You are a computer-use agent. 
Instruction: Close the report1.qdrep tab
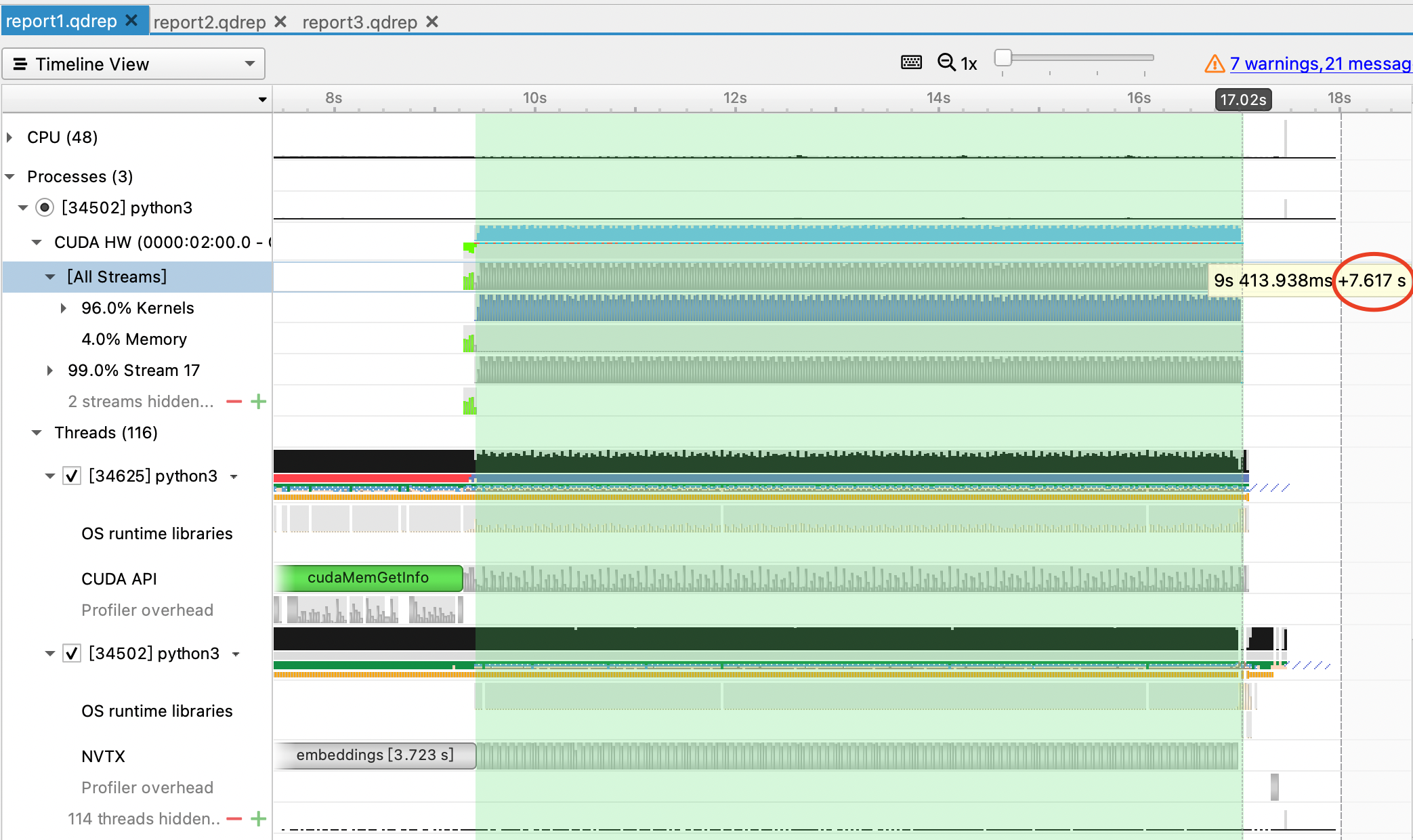tap(131, 20)
